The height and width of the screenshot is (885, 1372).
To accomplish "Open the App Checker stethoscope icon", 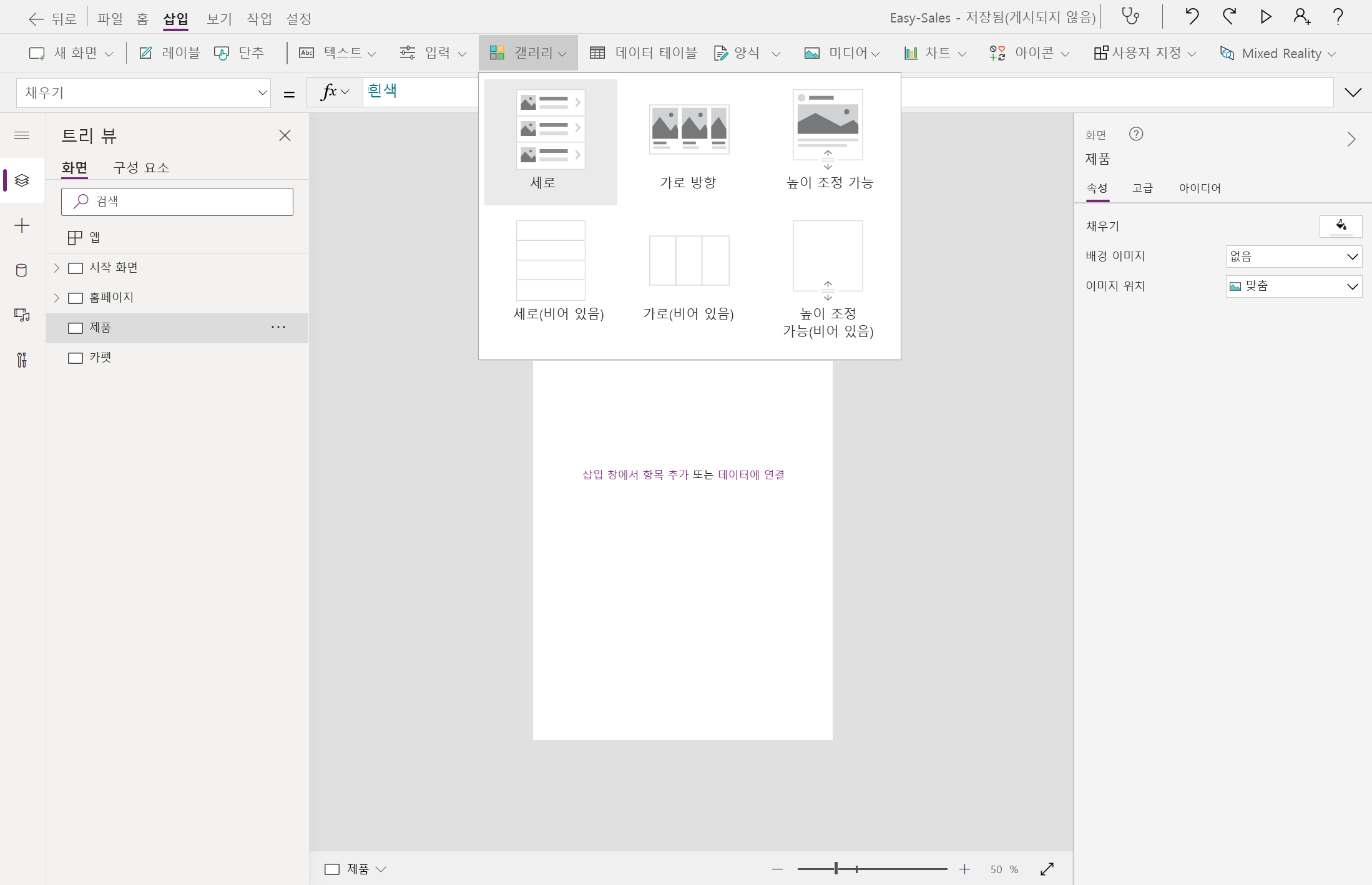I will tap(1130, 16).
